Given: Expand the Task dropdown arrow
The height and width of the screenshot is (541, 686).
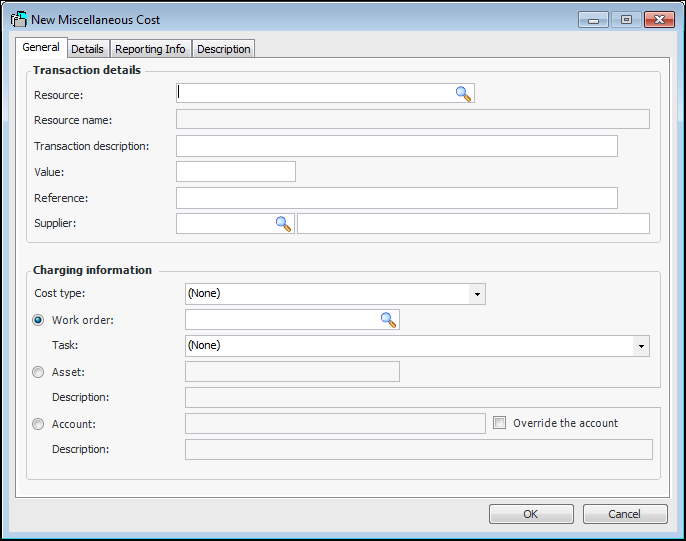Looking at the screenshot, I should [641, 346].
